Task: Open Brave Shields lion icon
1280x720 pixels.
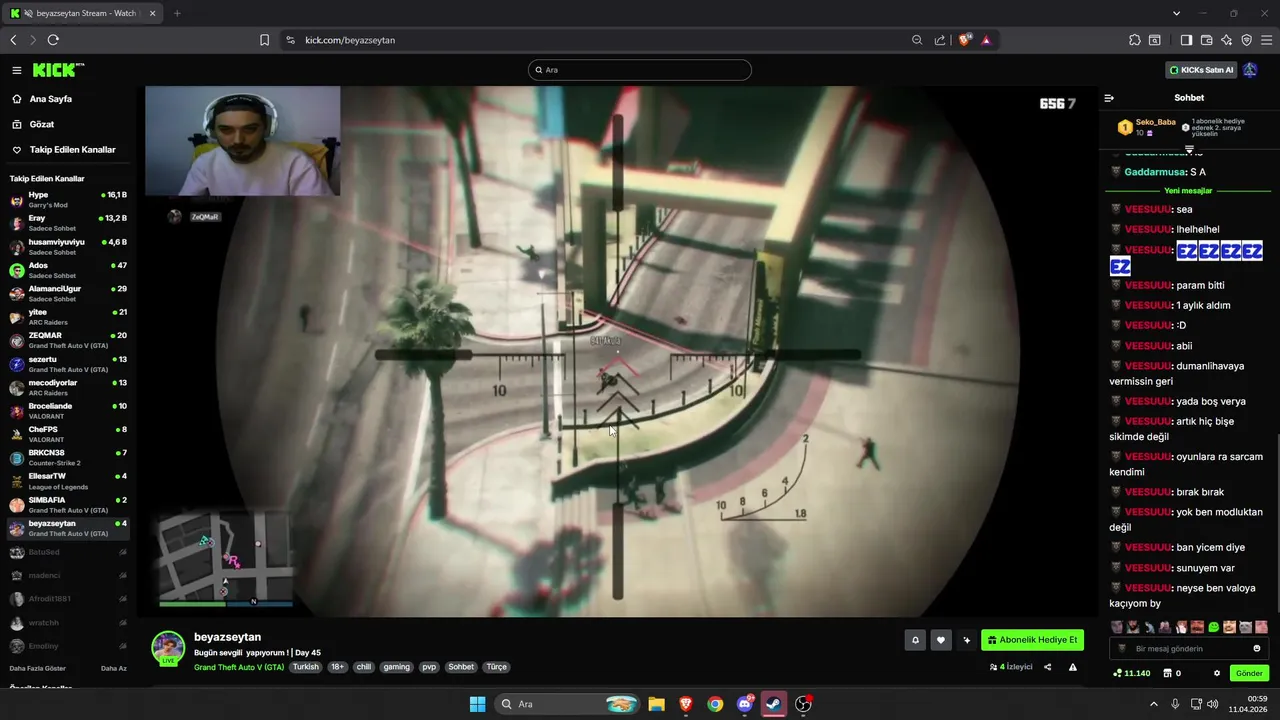Action: [965, 40]
